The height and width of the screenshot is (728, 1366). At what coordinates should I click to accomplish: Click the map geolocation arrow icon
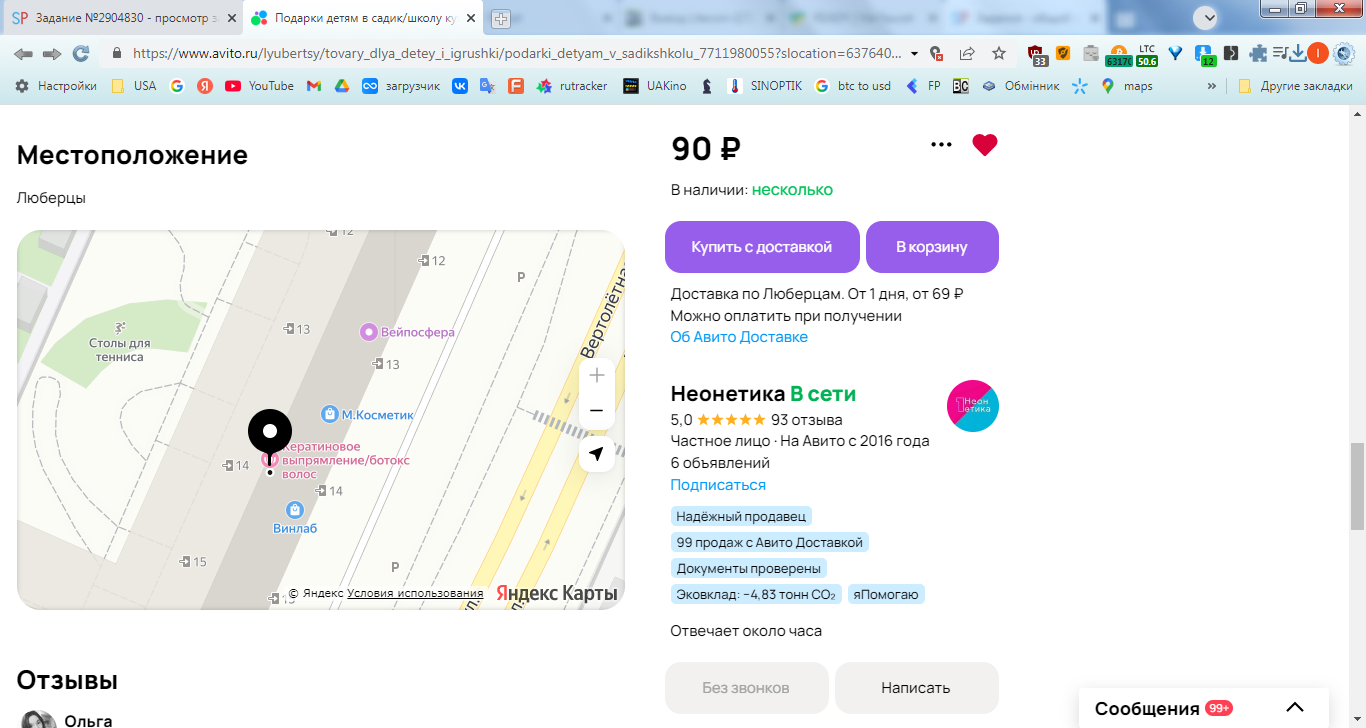pyautogui.click(x=597, y=454)
